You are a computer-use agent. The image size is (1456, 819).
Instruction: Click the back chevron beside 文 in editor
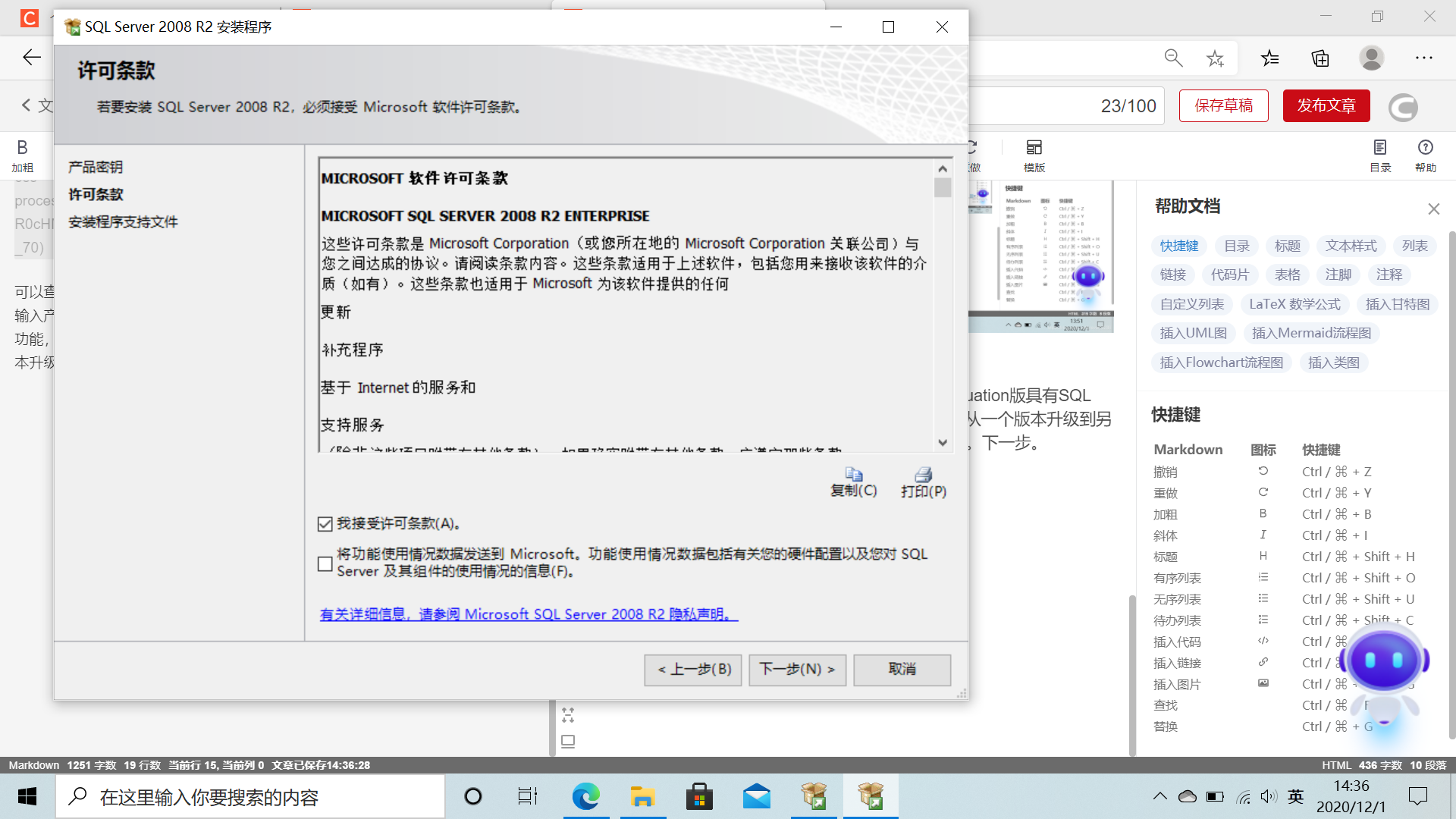[27, 105]
